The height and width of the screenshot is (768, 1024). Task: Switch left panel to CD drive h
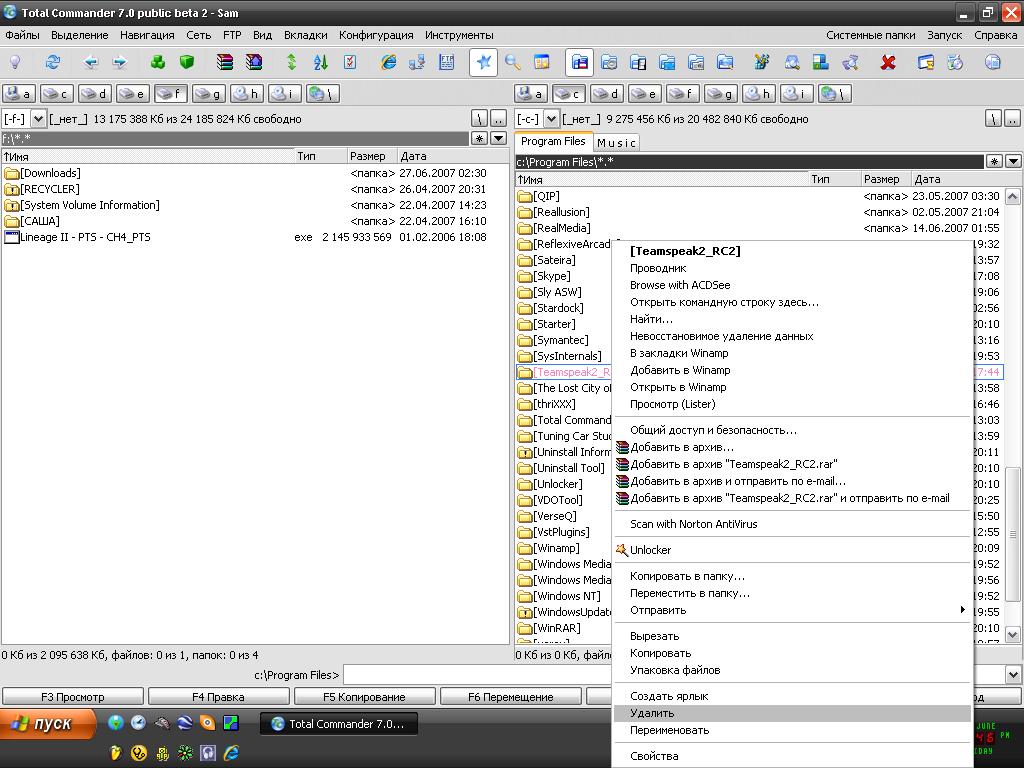(x=247, y=94)
